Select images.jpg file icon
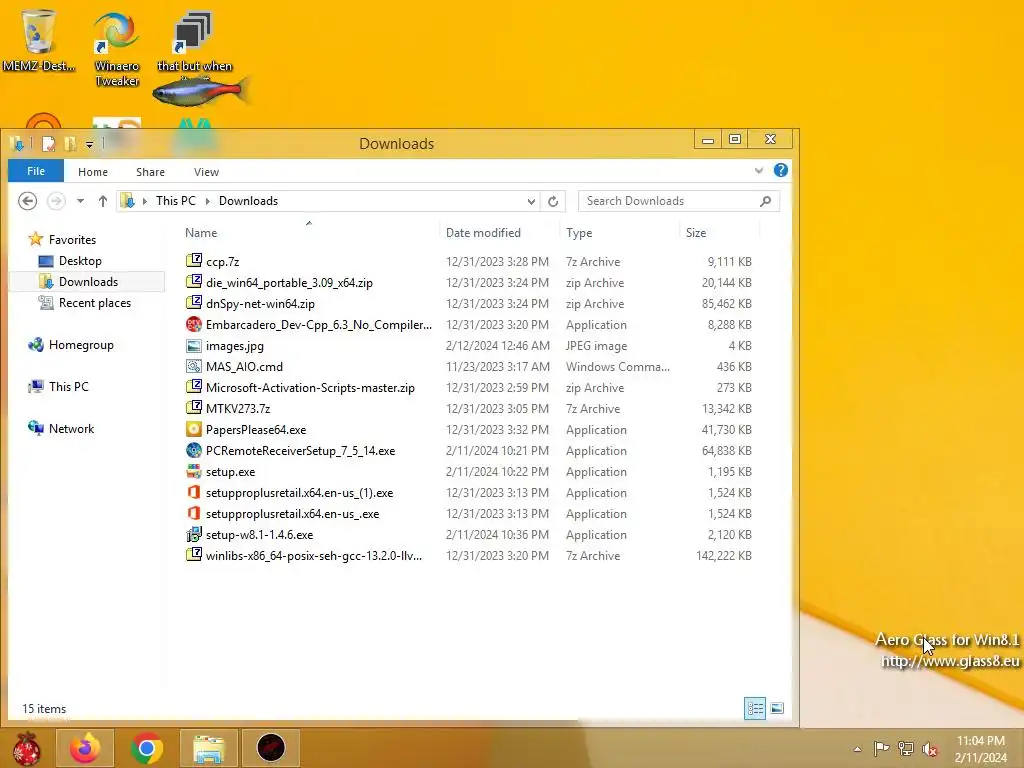Viewport: 1024px width, 768px height. 193,345
